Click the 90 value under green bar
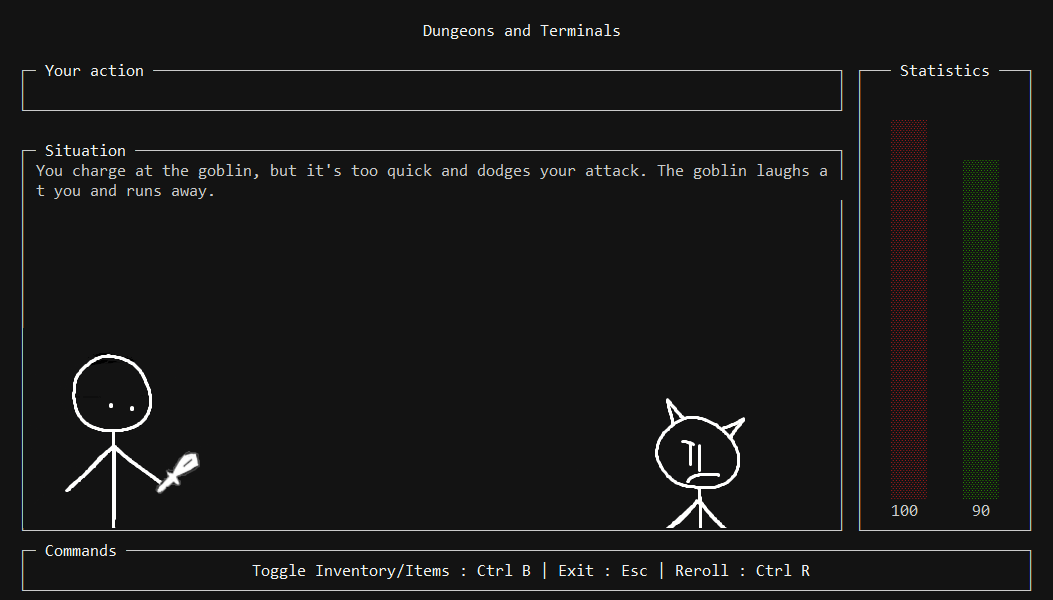The height and width of the screenshot is (600, 1053). (980, 511)
